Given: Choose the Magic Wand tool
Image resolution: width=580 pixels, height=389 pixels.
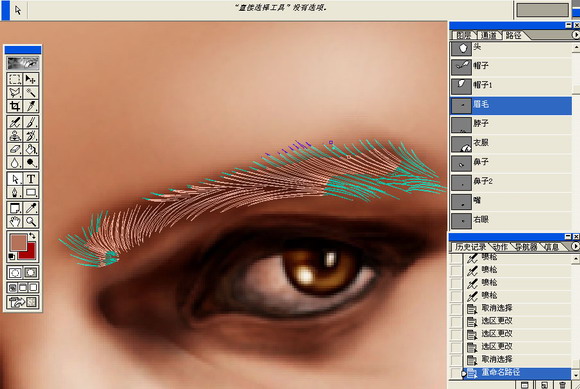Looking at the screenshot, I should [x=31, y=92].
